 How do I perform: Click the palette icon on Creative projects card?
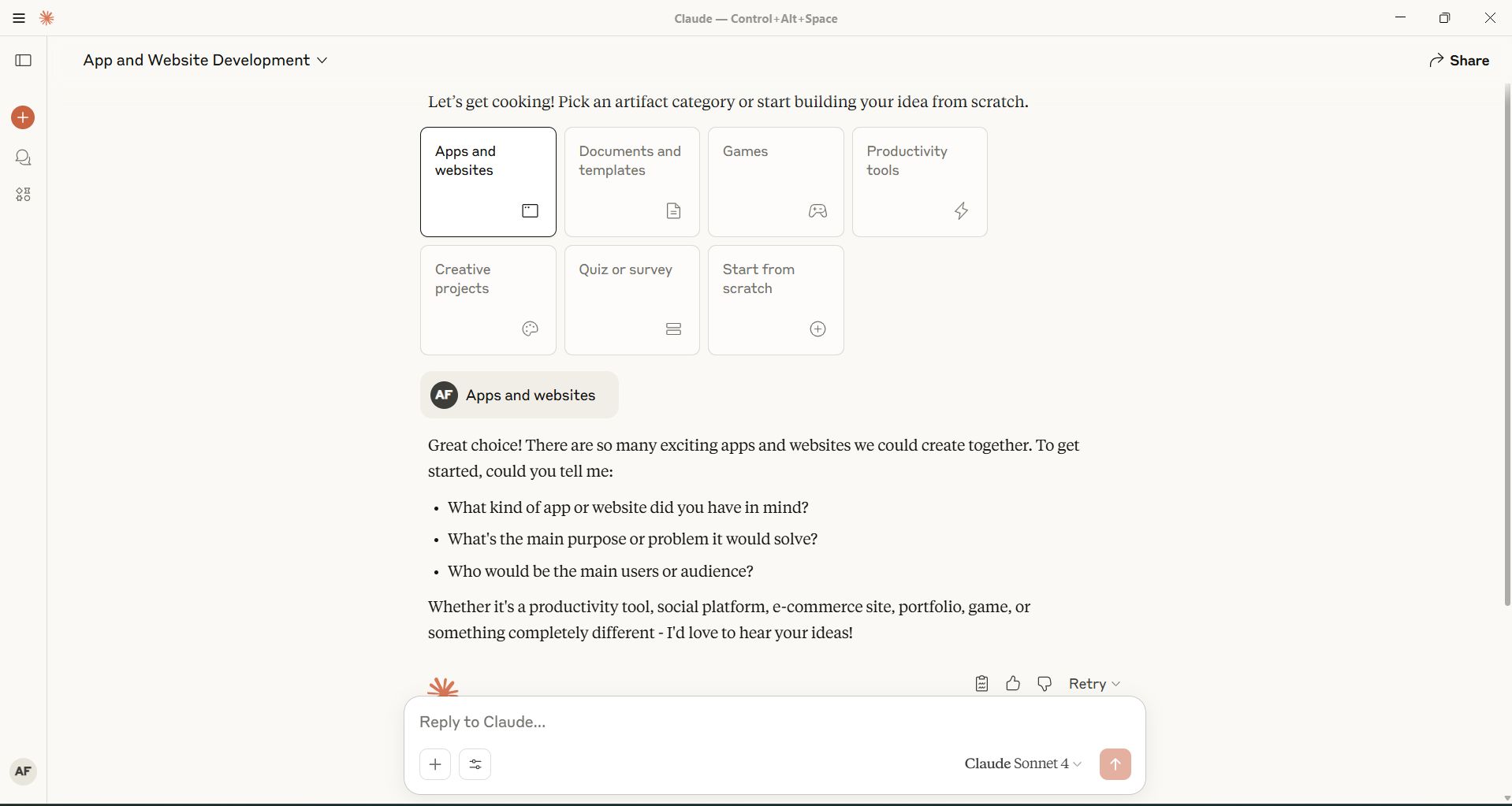pyautogui.click(x=530, y=329)
